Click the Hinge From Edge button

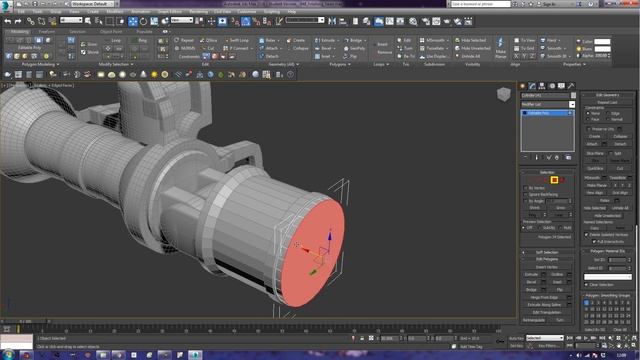coord(544,297)
